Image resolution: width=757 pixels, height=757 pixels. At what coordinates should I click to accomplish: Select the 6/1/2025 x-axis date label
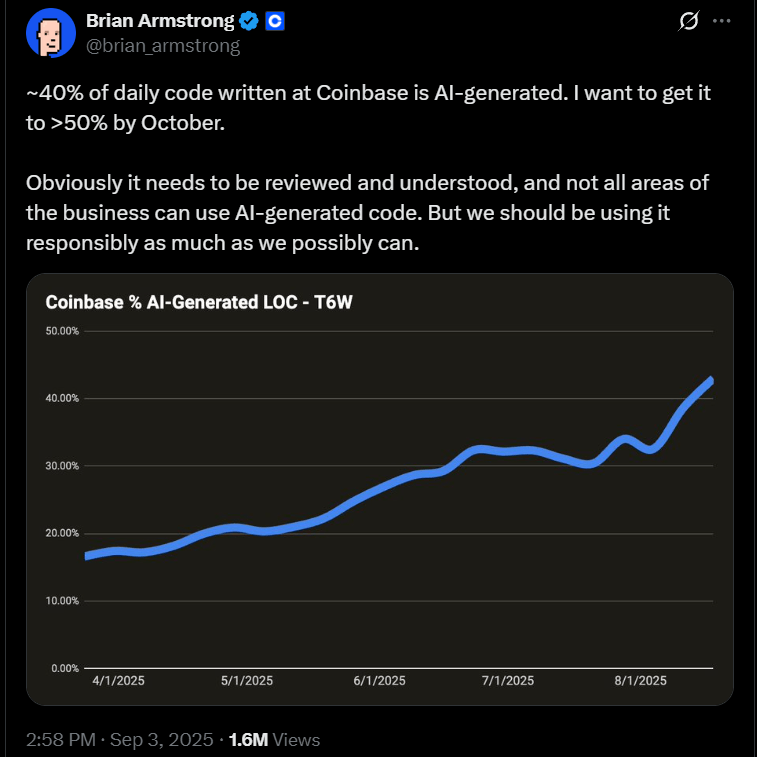click(380, 681)
